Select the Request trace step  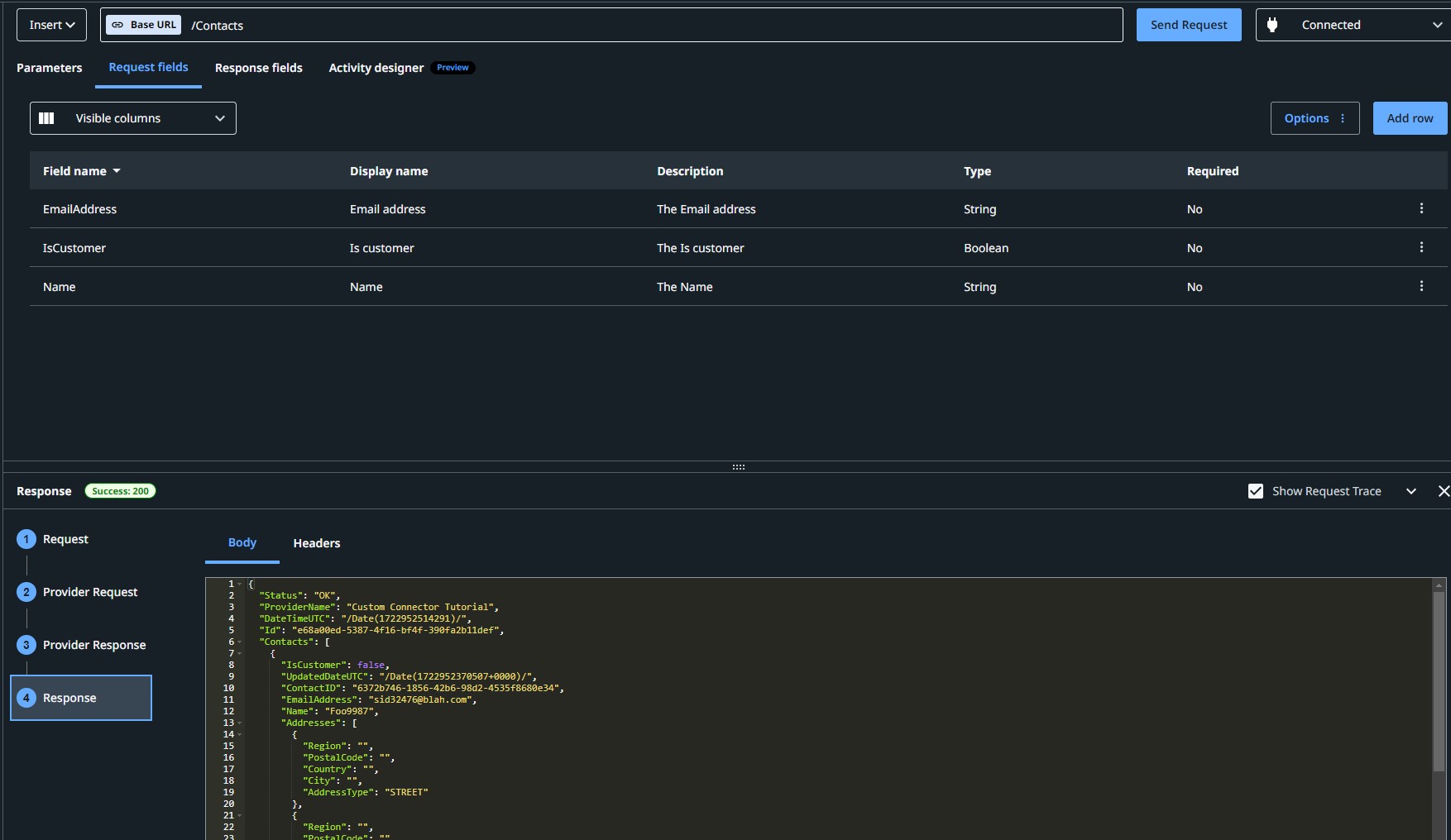(53, 539)
